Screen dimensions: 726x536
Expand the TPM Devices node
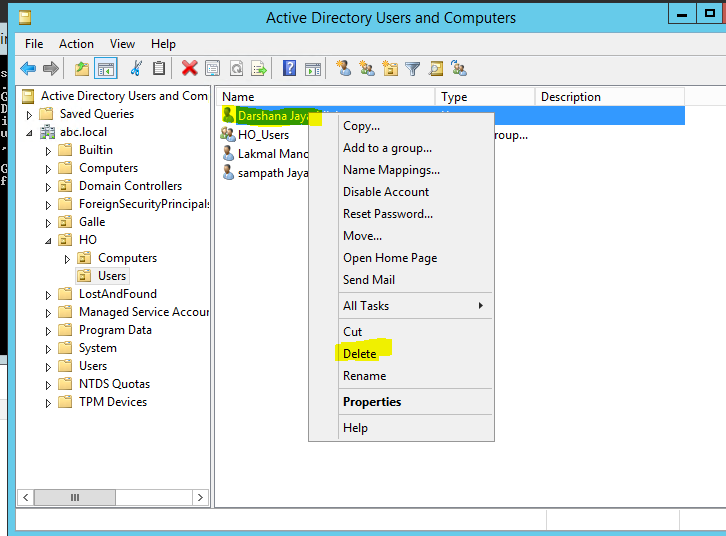coord(48,403)
